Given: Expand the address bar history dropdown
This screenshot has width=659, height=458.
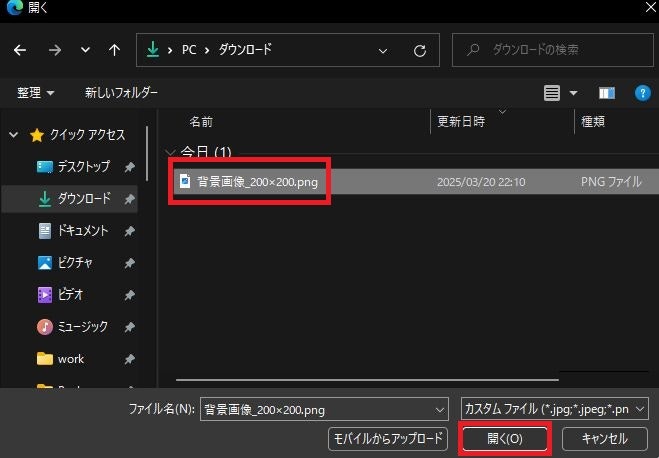Looking at the screenshot, I should click(382, 51).
